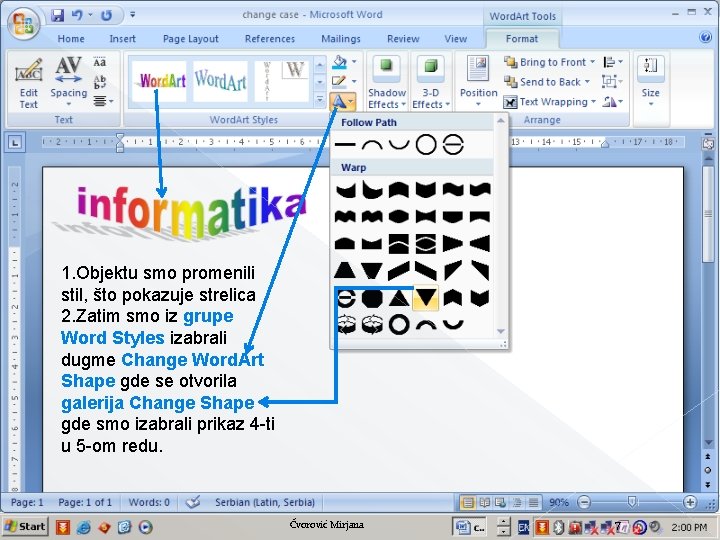Click the Change WordArt Shape button
This screenshot has width=720, height=540.
[x=342, y=101]
